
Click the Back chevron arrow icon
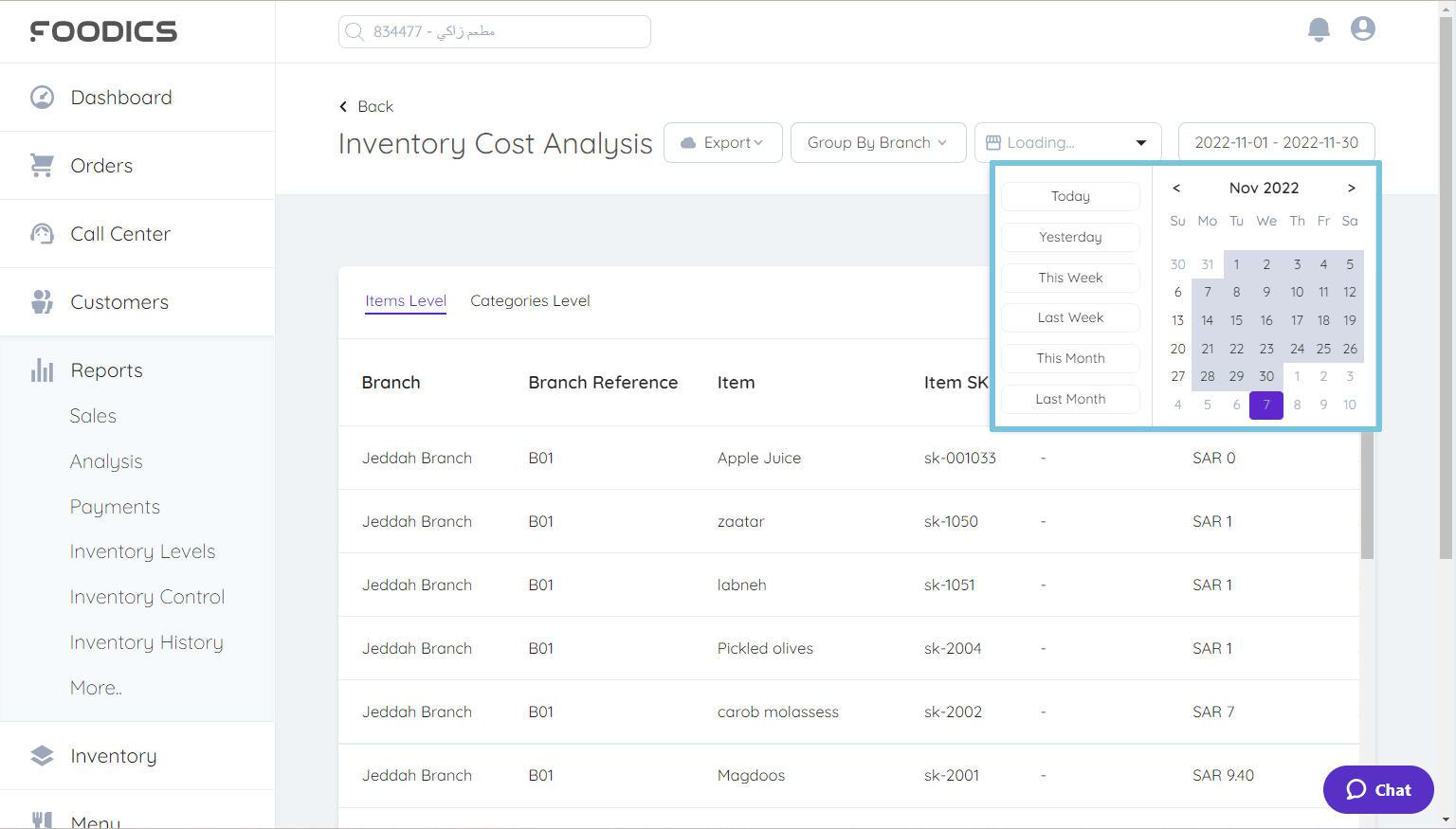(343, 107)
